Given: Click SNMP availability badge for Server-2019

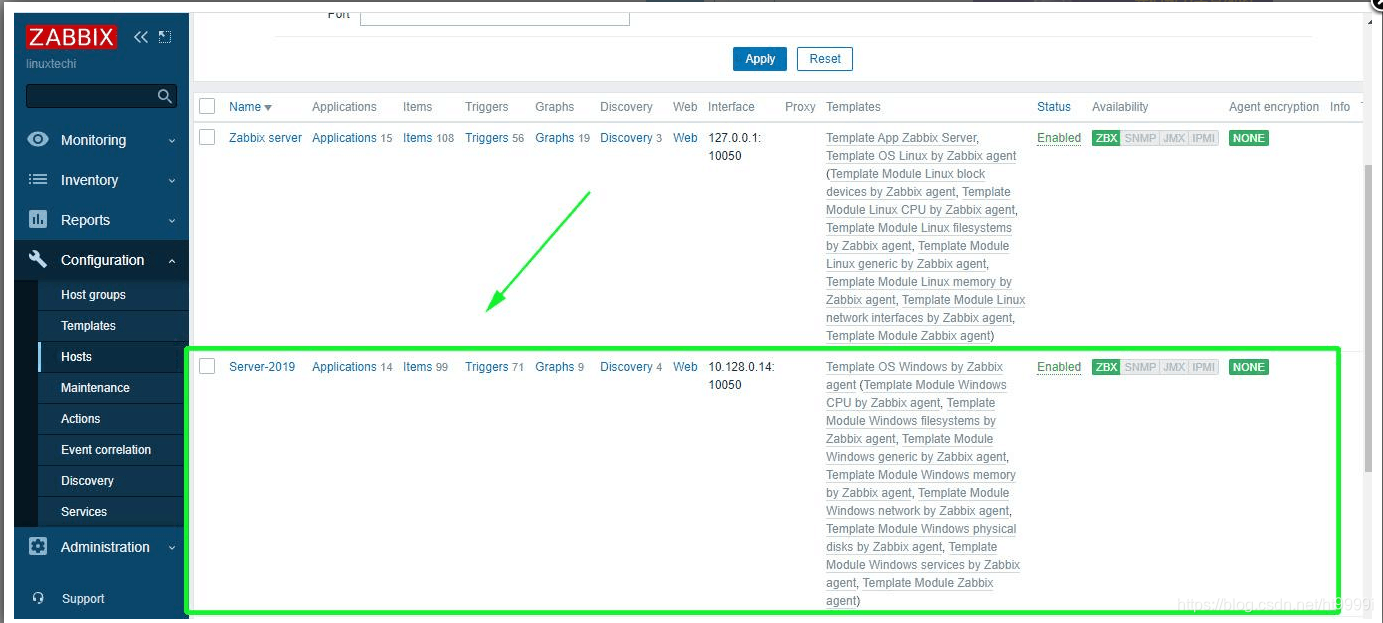Looking at the screenshot, I should pyautogui.click(x=1140, y=367).
